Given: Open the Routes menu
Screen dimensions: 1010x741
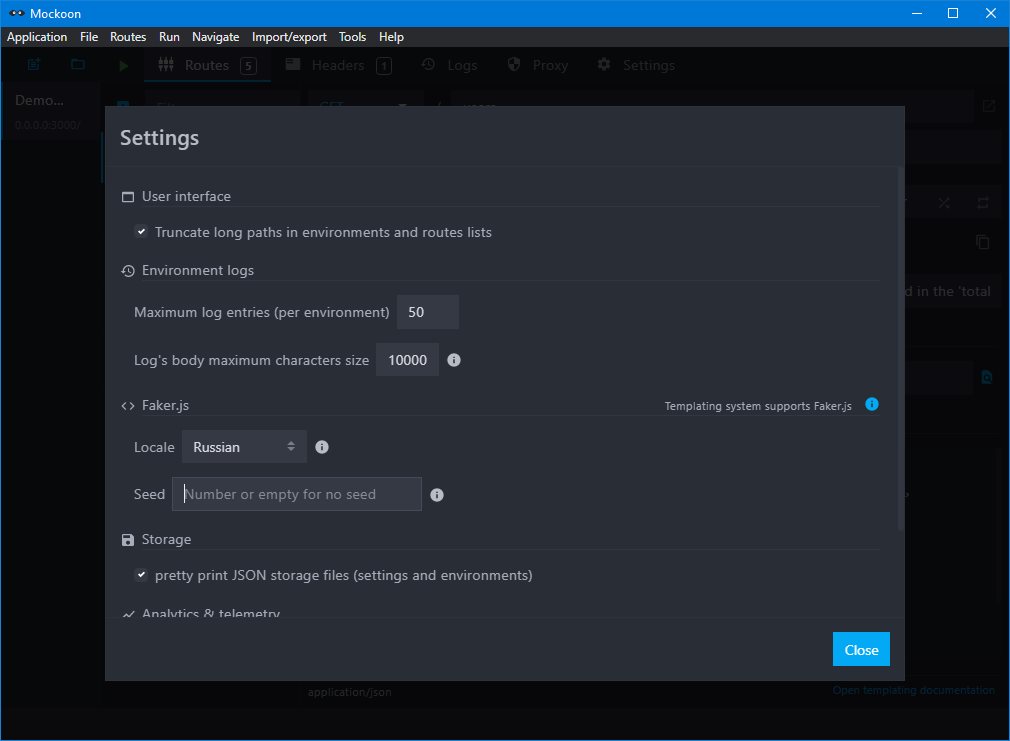Looking at the screenshot, I should [128, 37].
